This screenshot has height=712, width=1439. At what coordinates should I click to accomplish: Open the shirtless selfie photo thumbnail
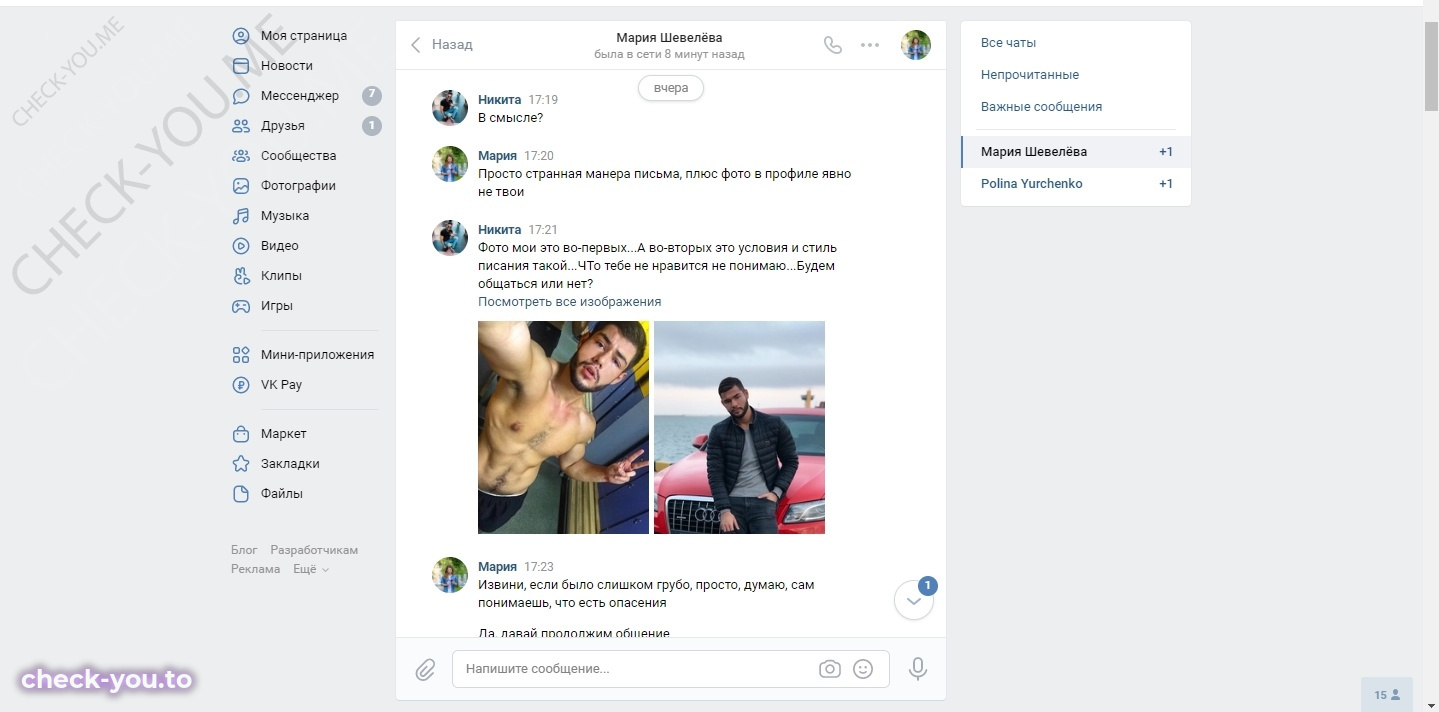[x=563, y=427]
